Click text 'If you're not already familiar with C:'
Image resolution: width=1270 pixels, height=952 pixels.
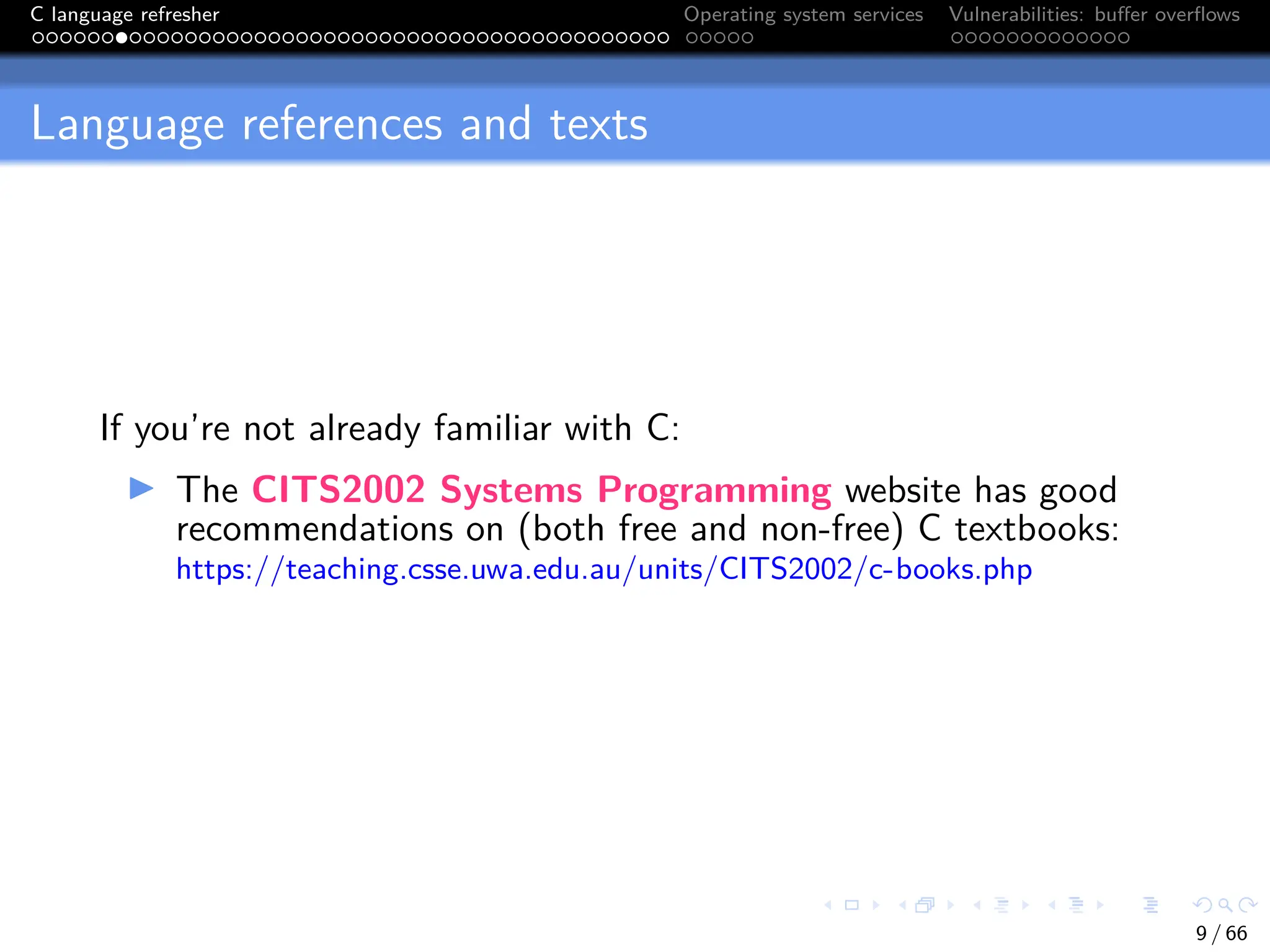[390, 428]
